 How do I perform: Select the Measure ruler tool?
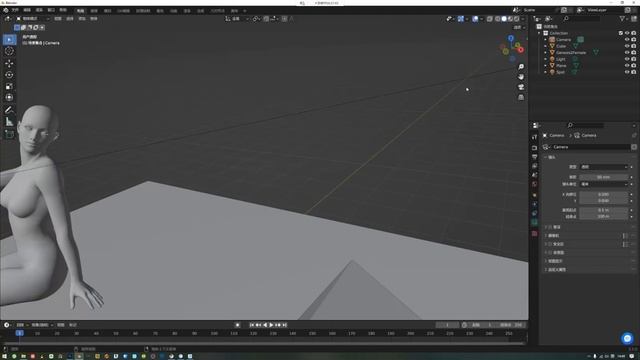[x=9, y=121]
